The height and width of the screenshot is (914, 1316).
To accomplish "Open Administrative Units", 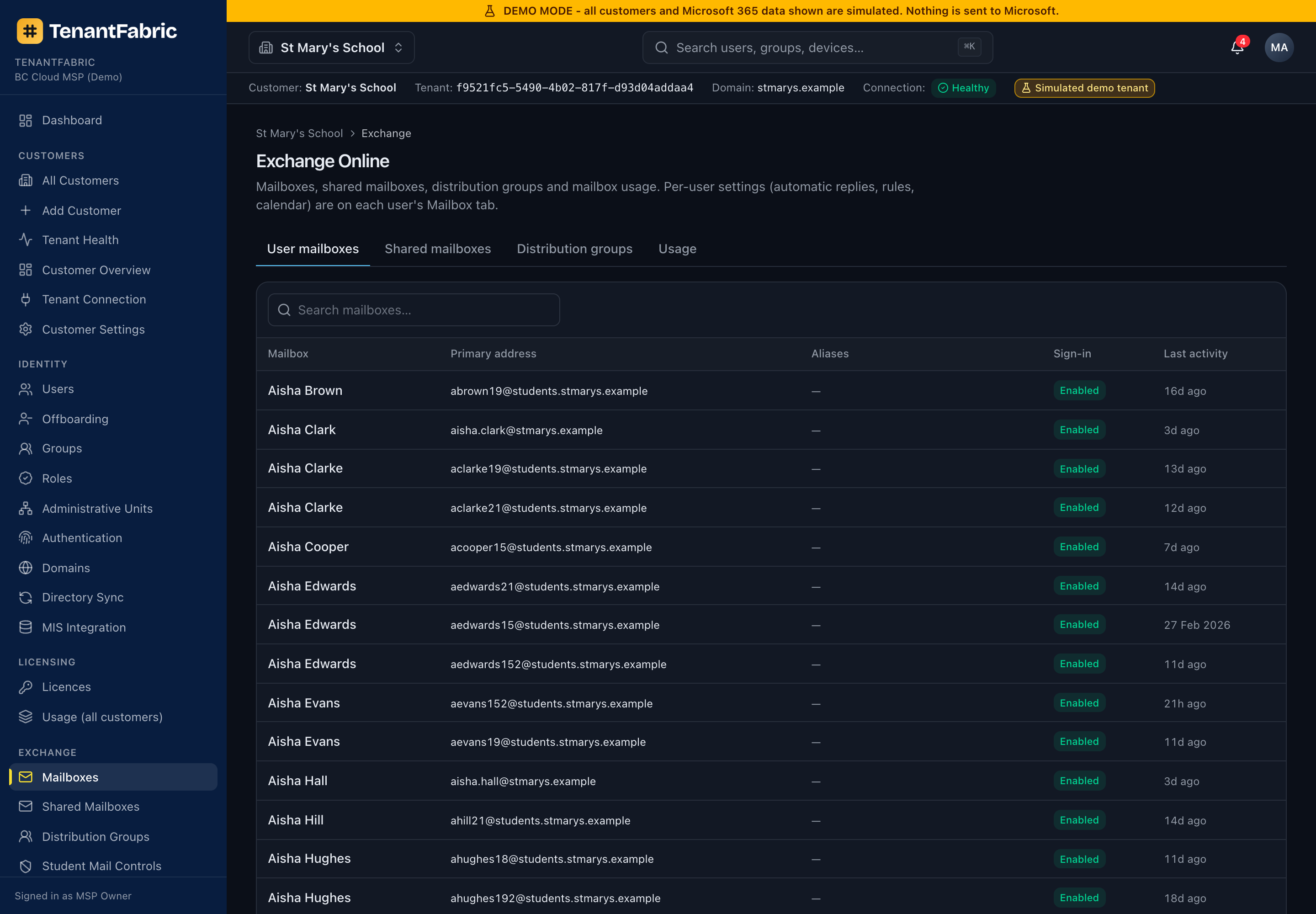I will [x=113, y=509].
